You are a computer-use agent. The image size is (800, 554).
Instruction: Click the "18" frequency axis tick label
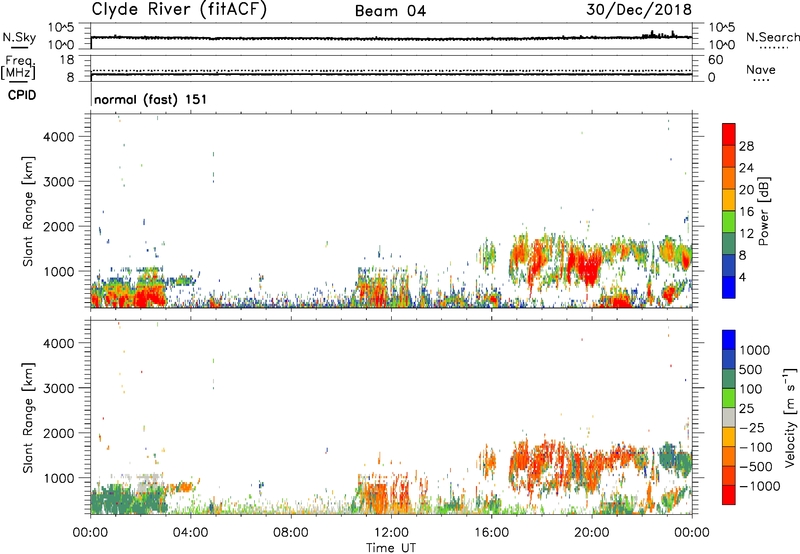click(67, 60)
